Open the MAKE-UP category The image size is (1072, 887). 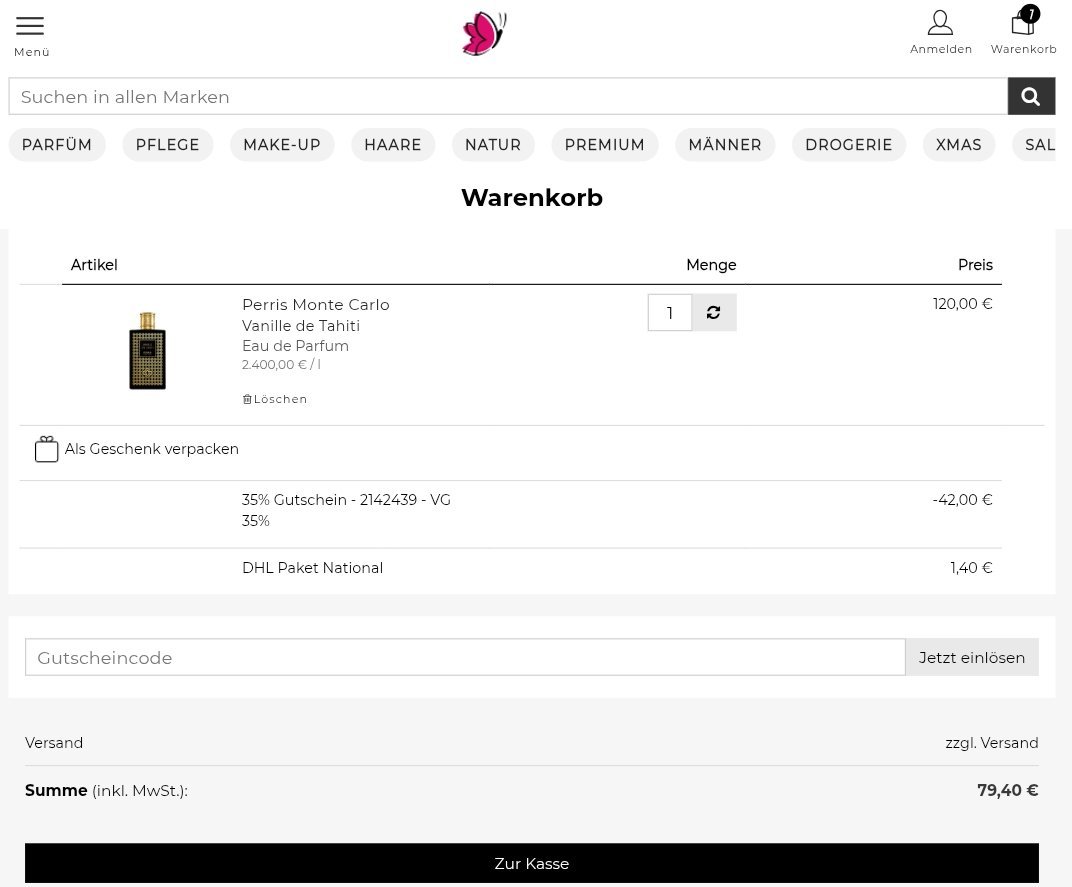click(x=282, y=145)
